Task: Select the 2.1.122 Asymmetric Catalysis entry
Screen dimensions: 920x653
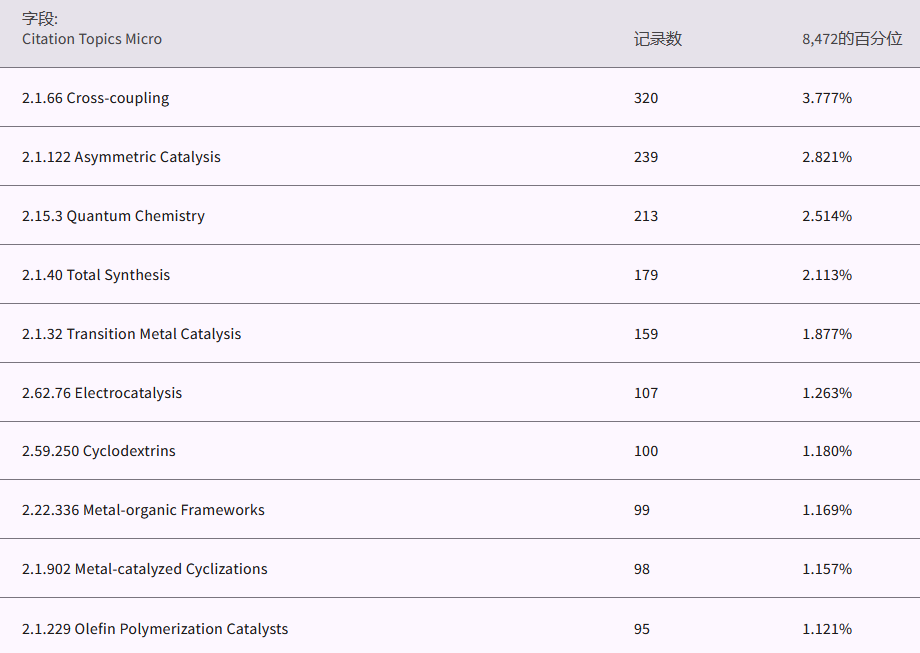Action: [121, 157]
